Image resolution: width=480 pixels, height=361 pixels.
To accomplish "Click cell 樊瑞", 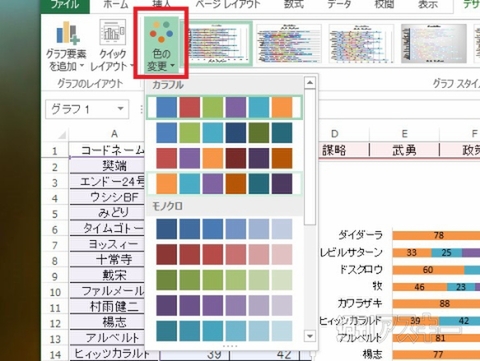I will (107, 165).
